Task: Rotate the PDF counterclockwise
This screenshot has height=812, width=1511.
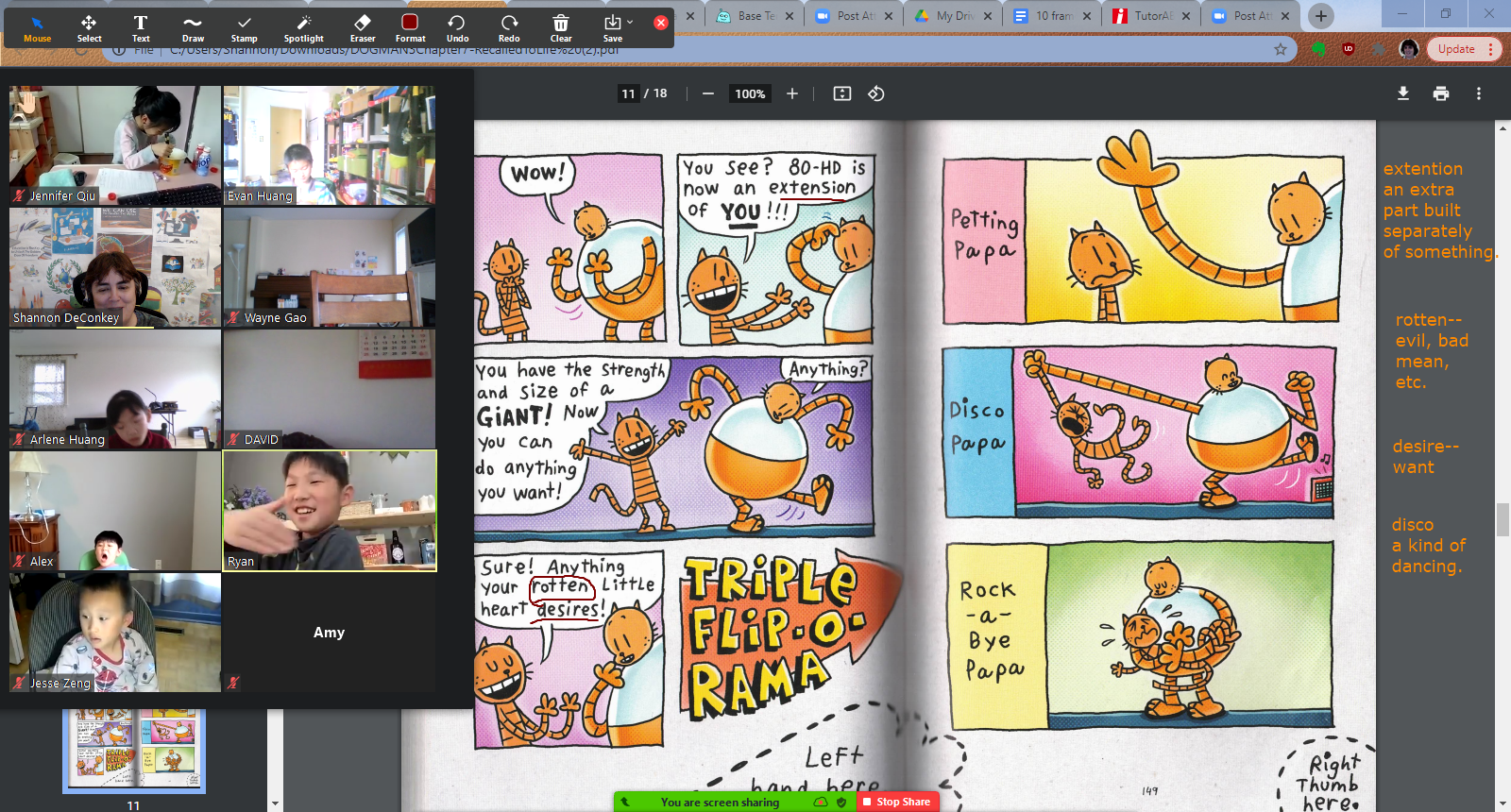Action: pos(876,93)
